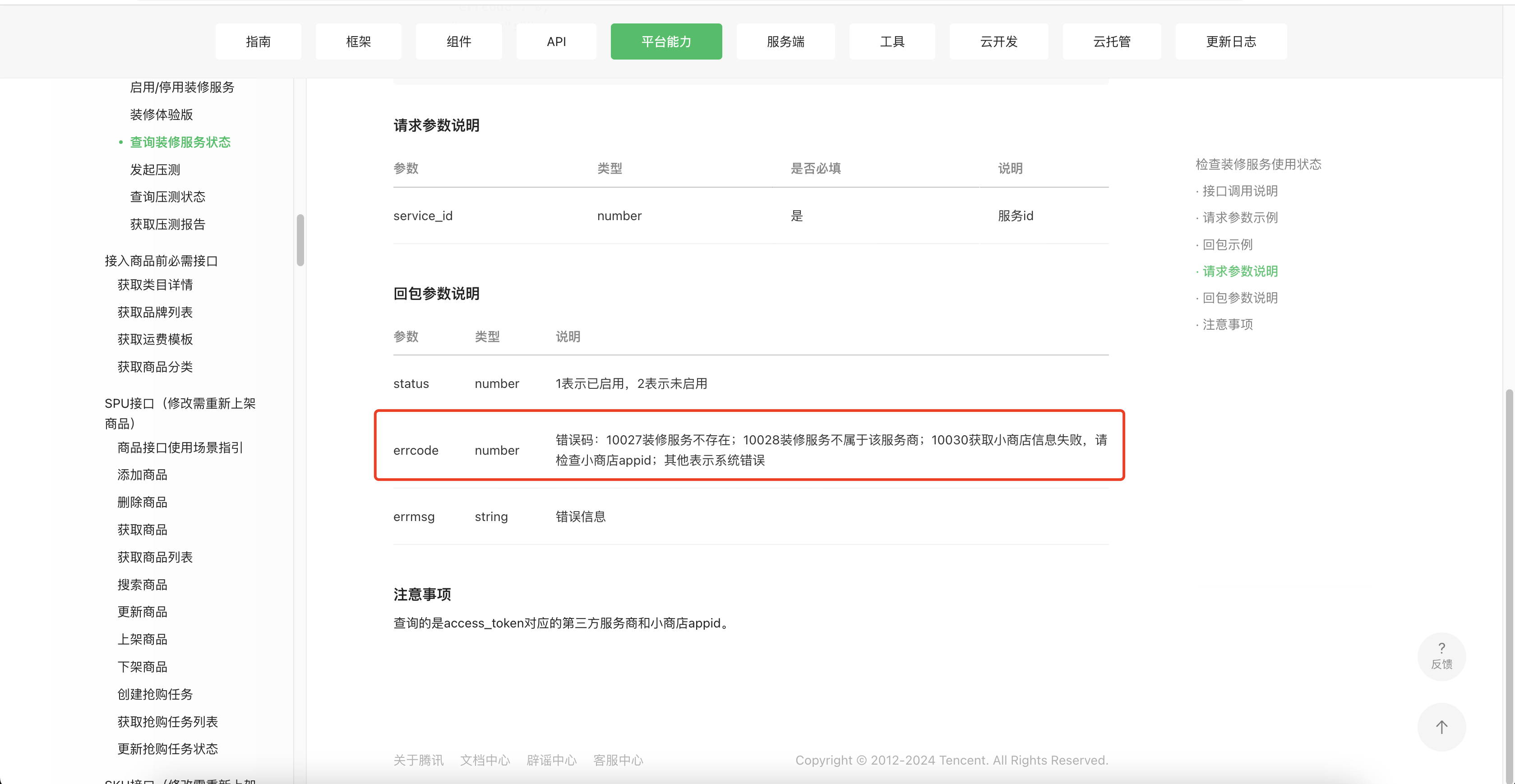This screenshot has height=784, width=1515.
Task: Click the back-to-top arrow button
Action: tap(1441, 727)
